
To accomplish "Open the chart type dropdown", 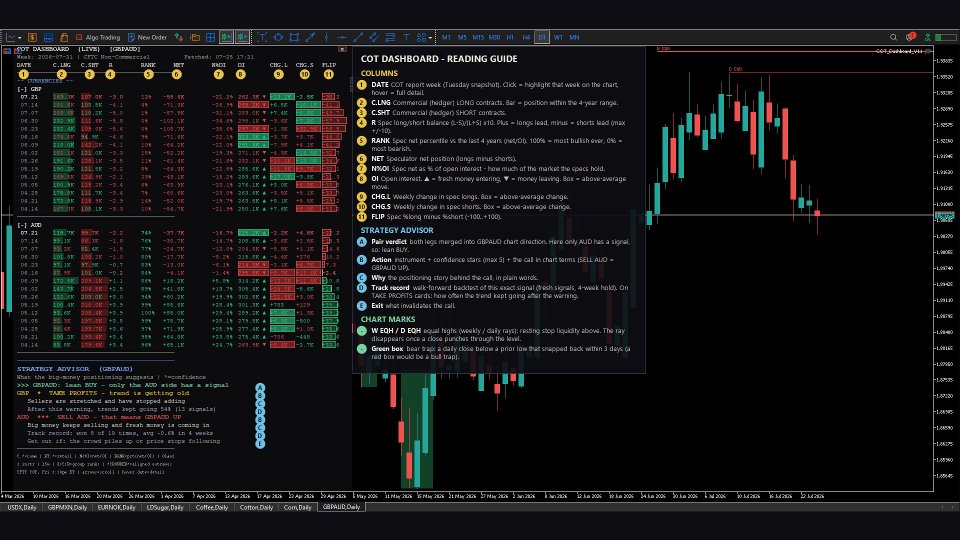I will click(13, 37).
